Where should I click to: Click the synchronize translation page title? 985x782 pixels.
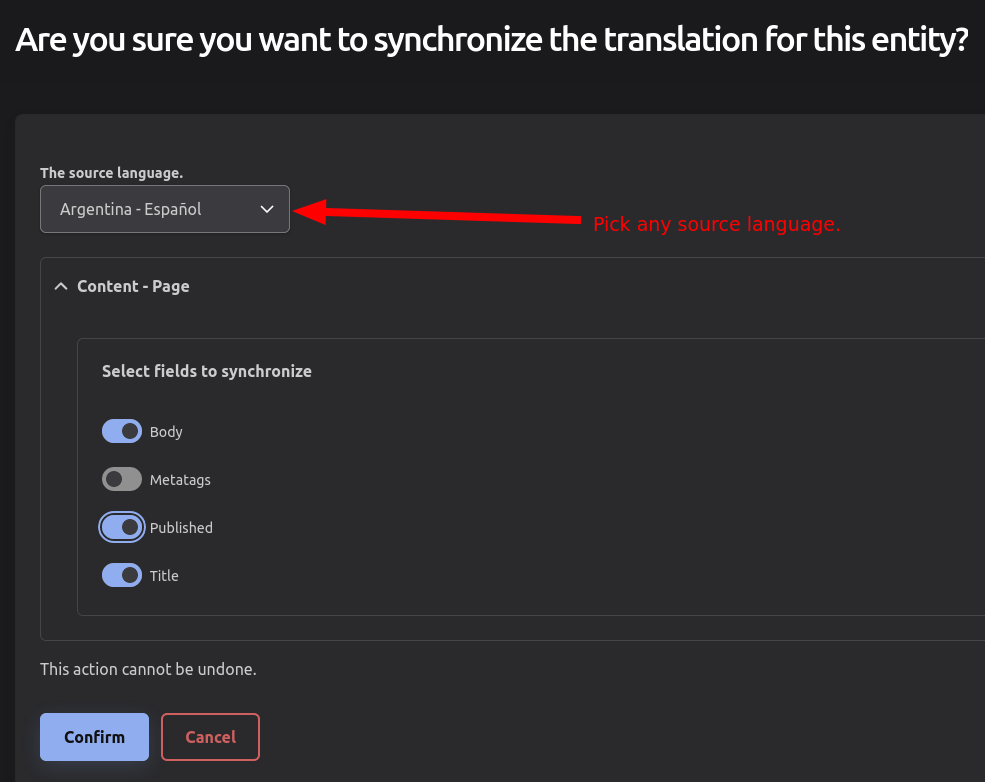(x=492, y=40)
